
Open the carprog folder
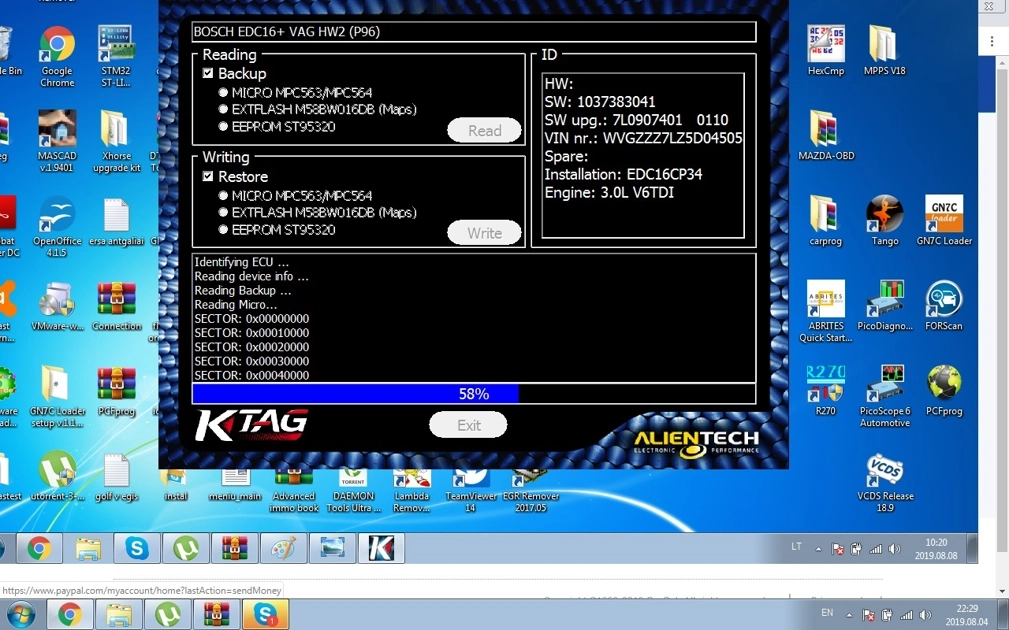point(826,221)
